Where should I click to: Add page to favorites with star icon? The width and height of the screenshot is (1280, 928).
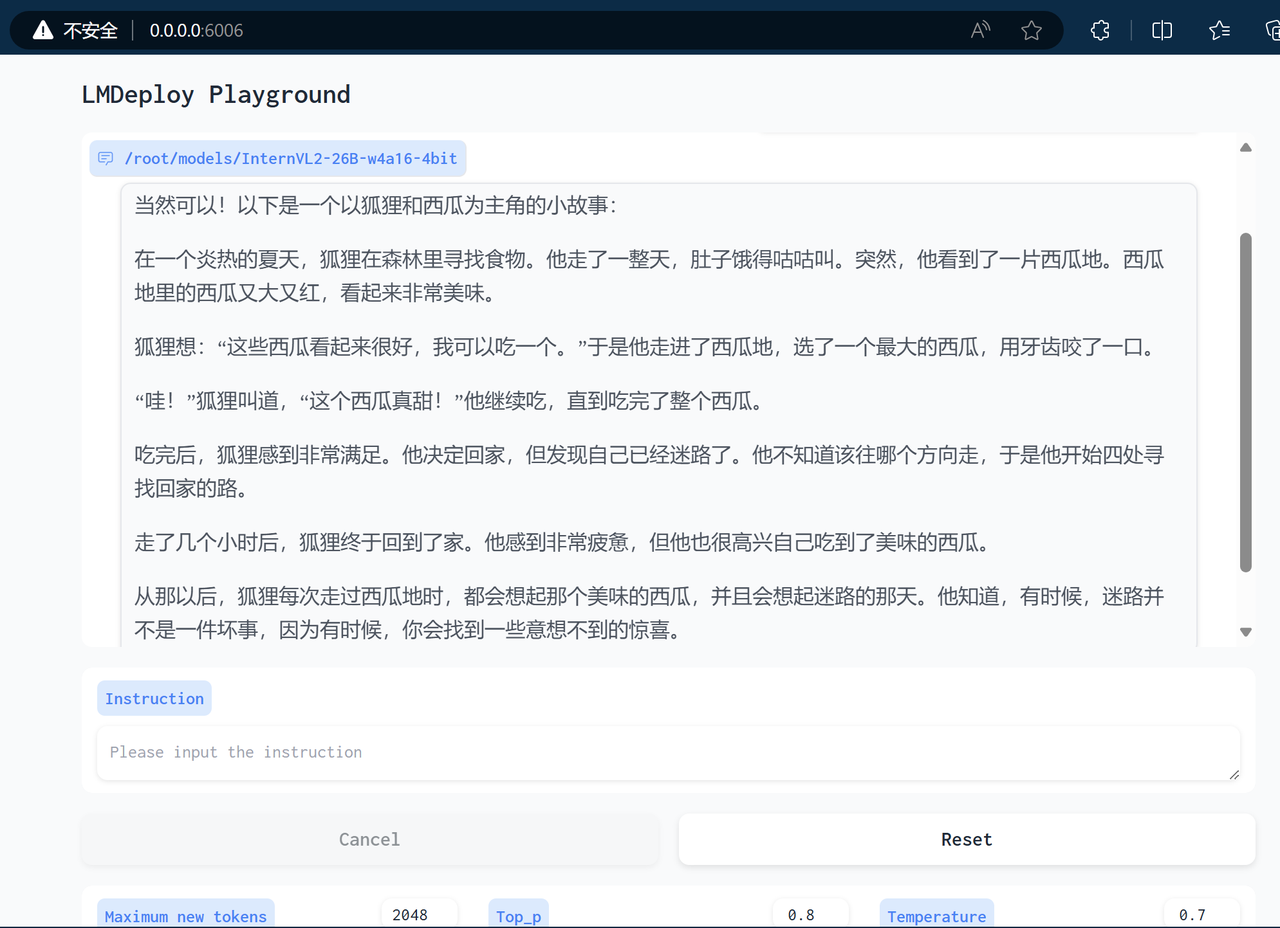point(1032,31)
